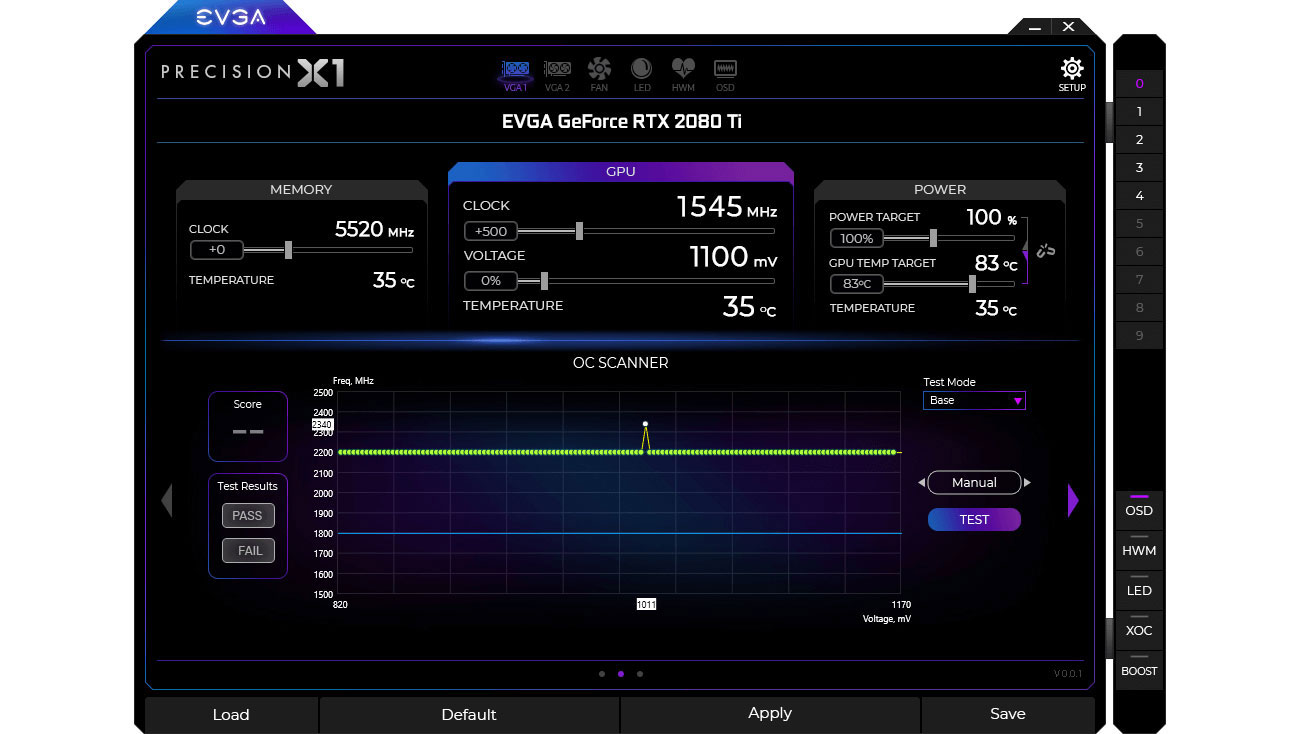The width and height of the screenshot is (1300, 734).
Task: Click the Apply button
Action: tap(770, 714)
